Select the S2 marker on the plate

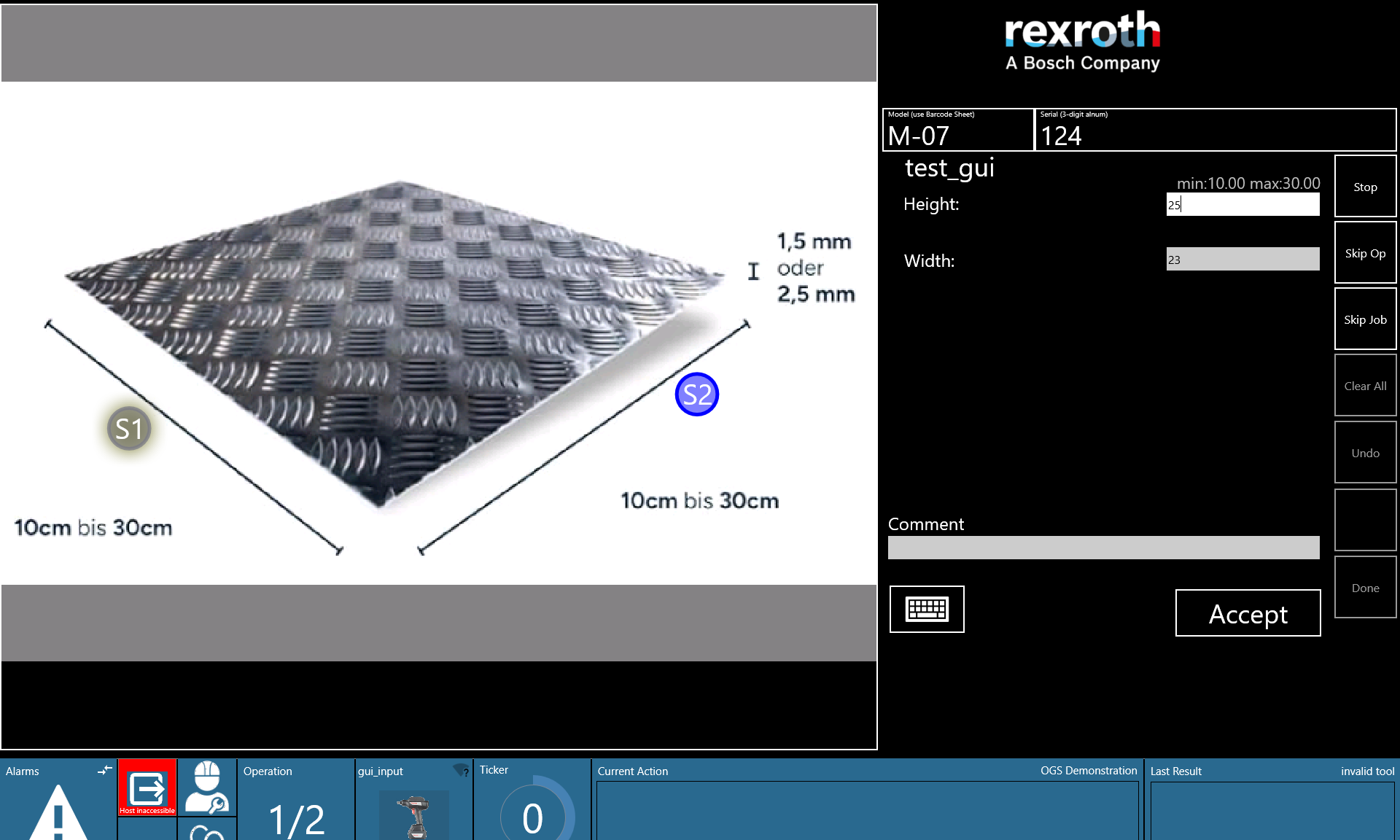click(697, 394)
